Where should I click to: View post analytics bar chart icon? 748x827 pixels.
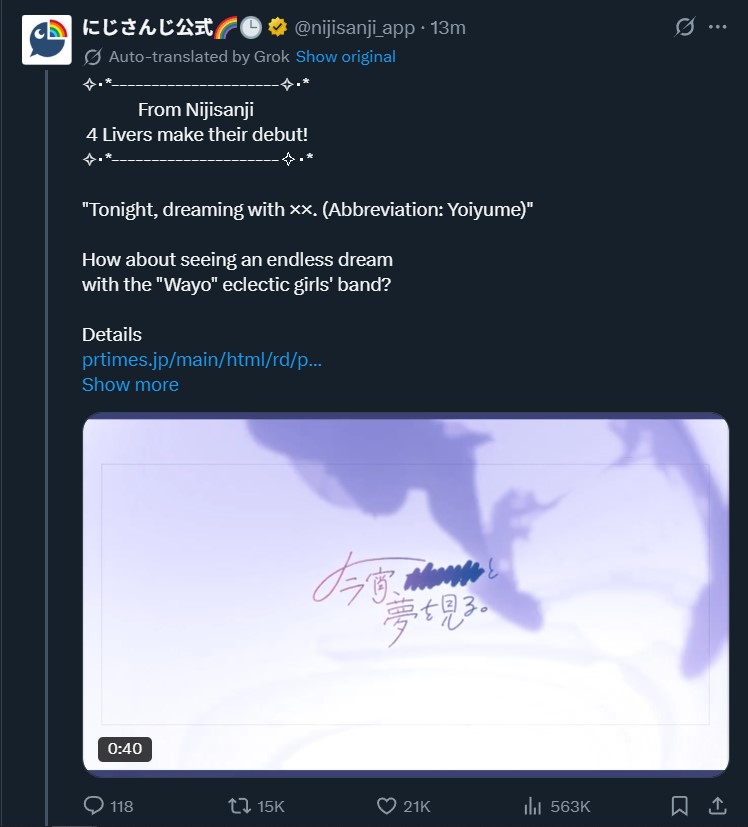coord(533,805)
